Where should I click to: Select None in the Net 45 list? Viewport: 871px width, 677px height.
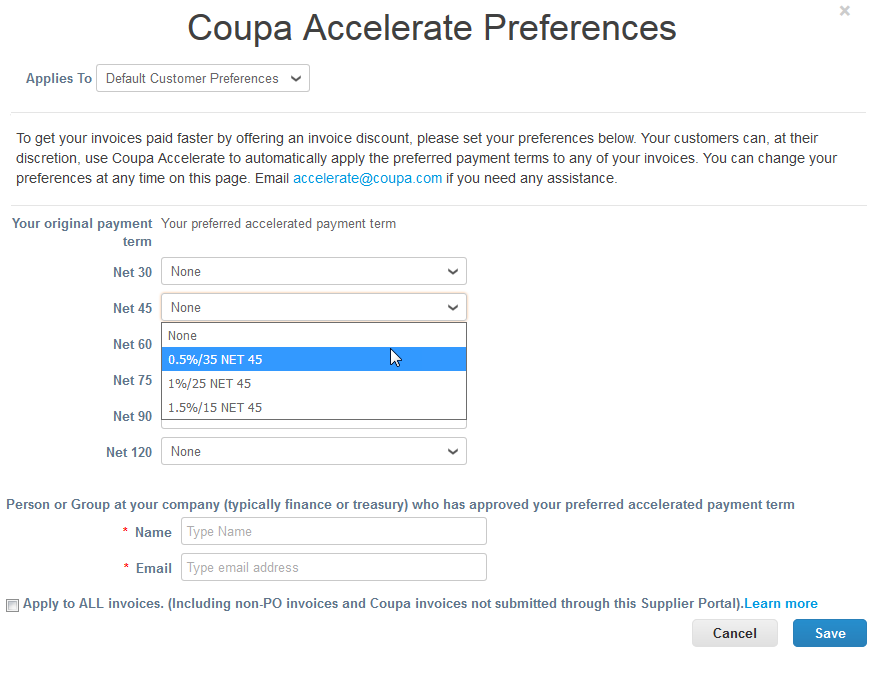coord(314,335)
